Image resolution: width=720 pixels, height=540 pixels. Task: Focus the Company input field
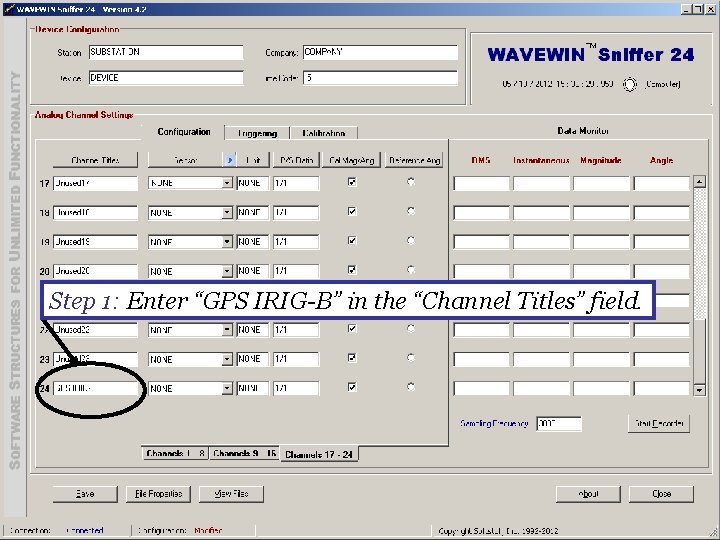(x=380, y=52)
